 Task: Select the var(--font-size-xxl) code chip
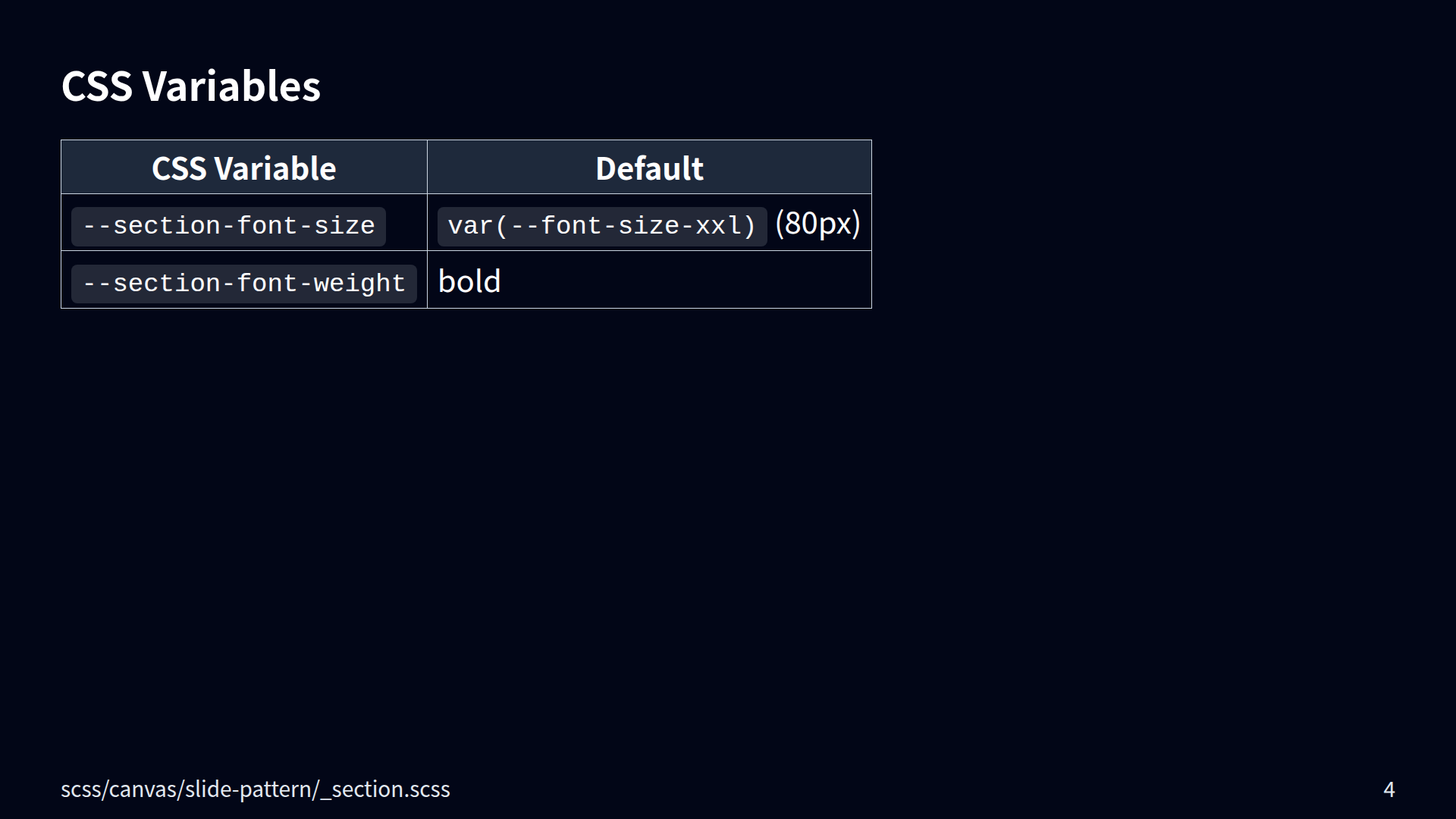tap(601, 226)
